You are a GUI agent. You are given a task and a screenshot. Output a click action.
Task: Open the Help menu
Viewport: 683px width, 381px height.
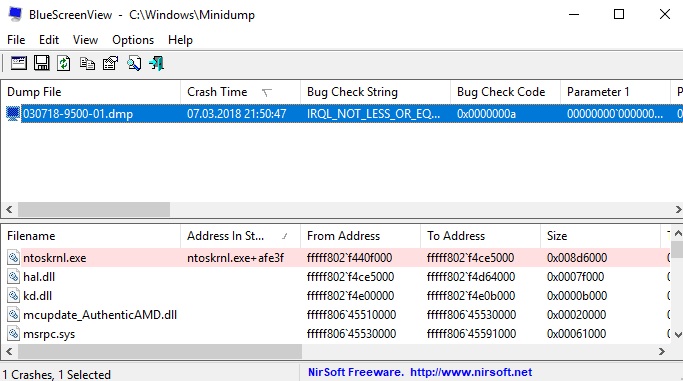tap(180, 40)
